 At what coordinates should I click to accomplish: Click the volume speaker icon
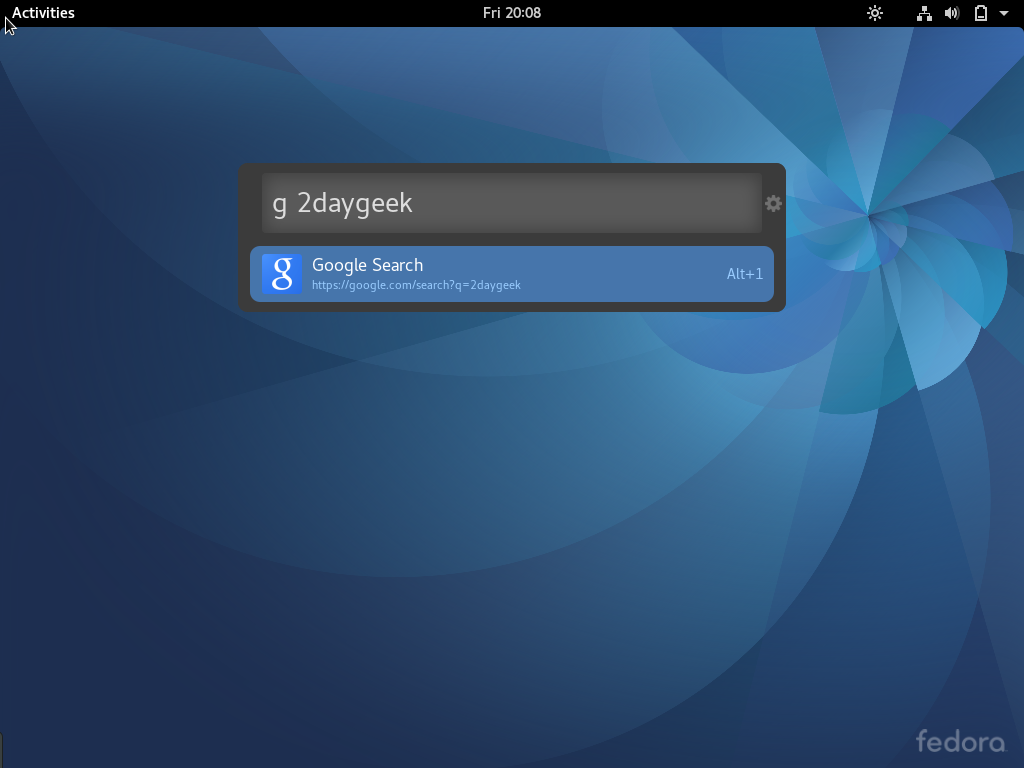click(x=952, y=13)
